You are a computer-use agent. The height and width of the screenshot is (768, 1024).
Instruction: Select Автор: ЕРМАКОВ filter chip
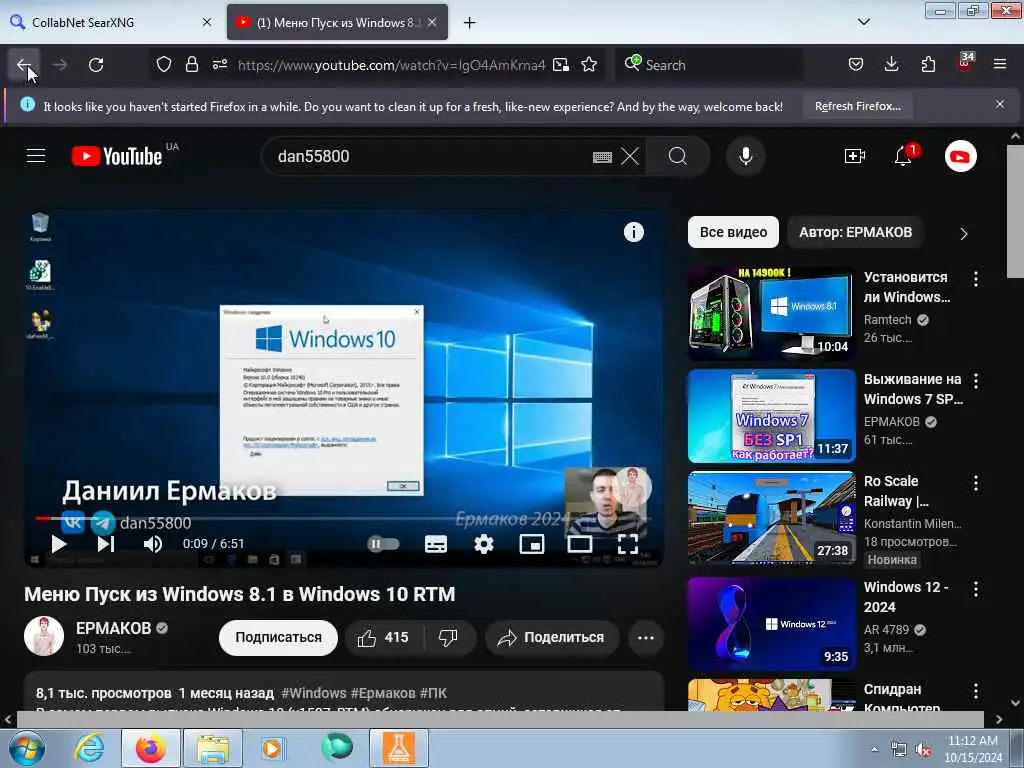coord(856,232)
